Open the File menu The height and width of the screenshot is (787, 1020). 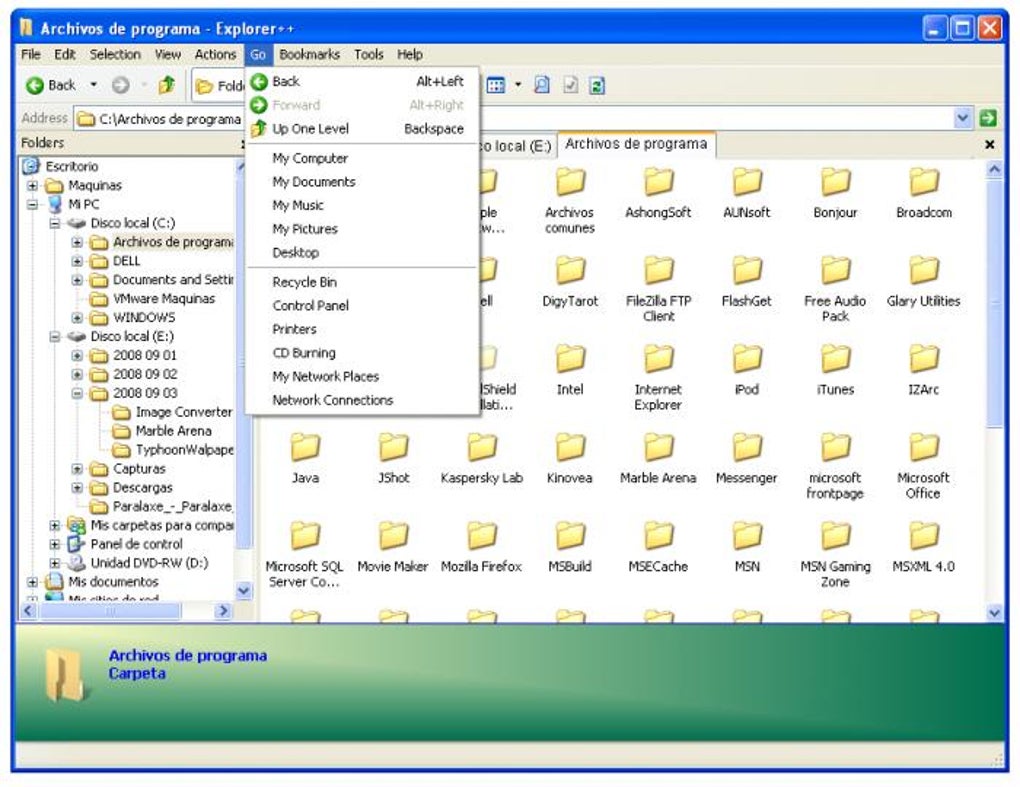(31, 55)
